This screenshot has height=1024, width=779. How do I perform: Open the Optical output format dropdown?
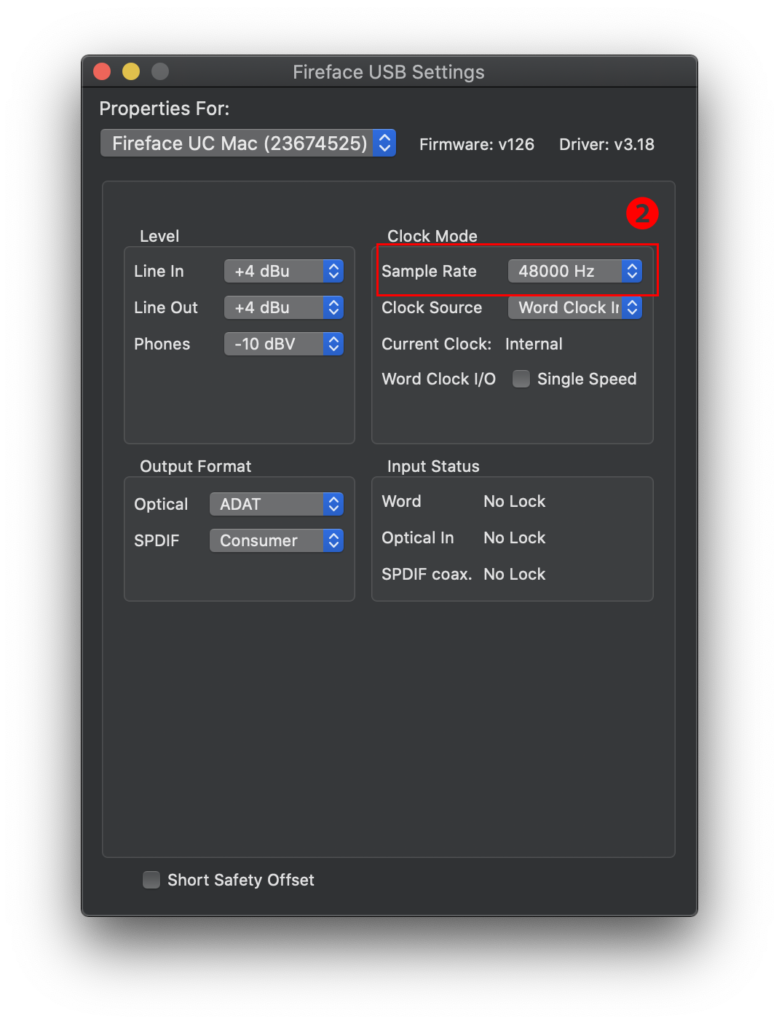[276, 504]
